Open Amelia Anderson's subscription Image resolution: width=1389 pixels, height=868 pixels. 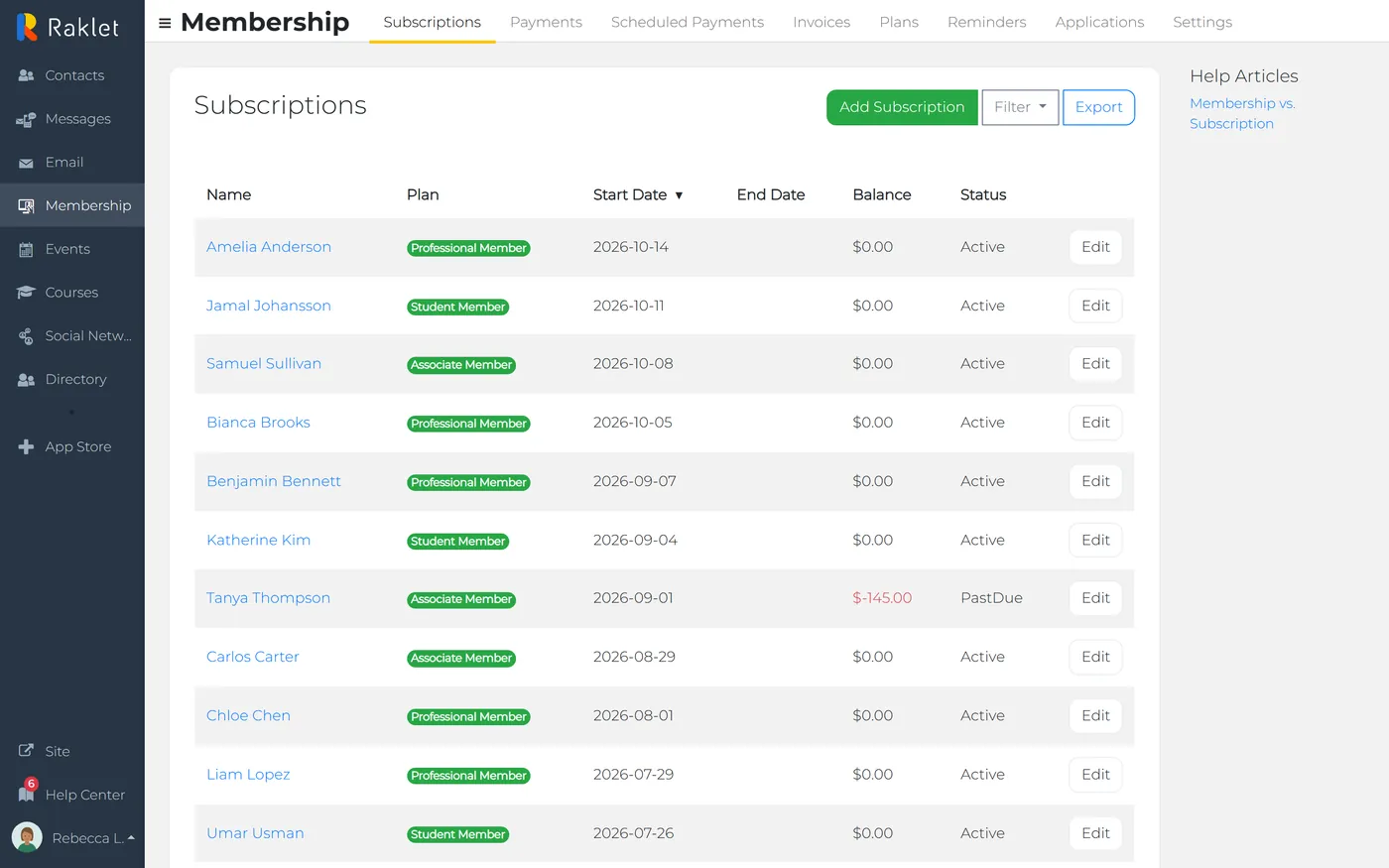269,247
